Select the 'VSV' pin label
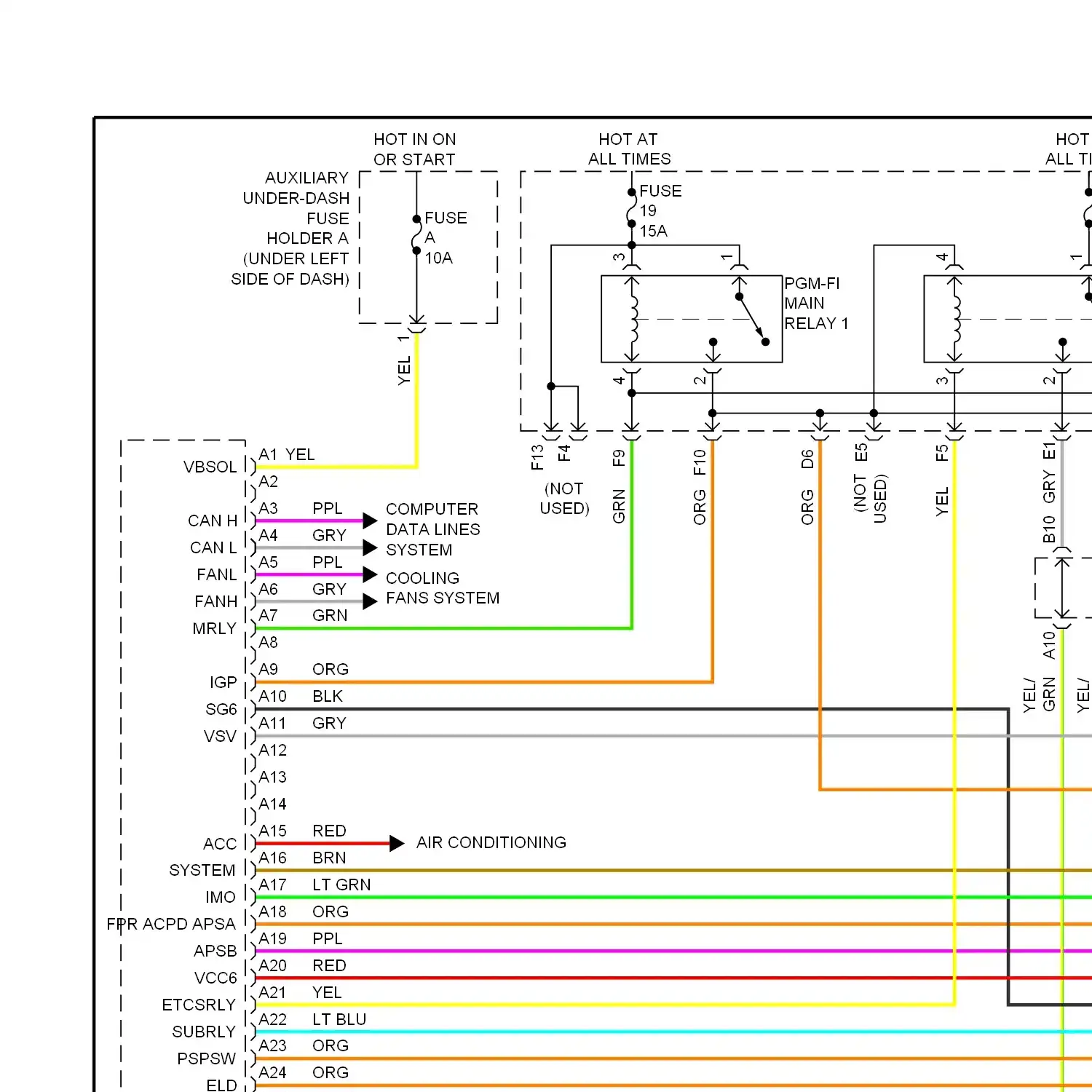 221,737
